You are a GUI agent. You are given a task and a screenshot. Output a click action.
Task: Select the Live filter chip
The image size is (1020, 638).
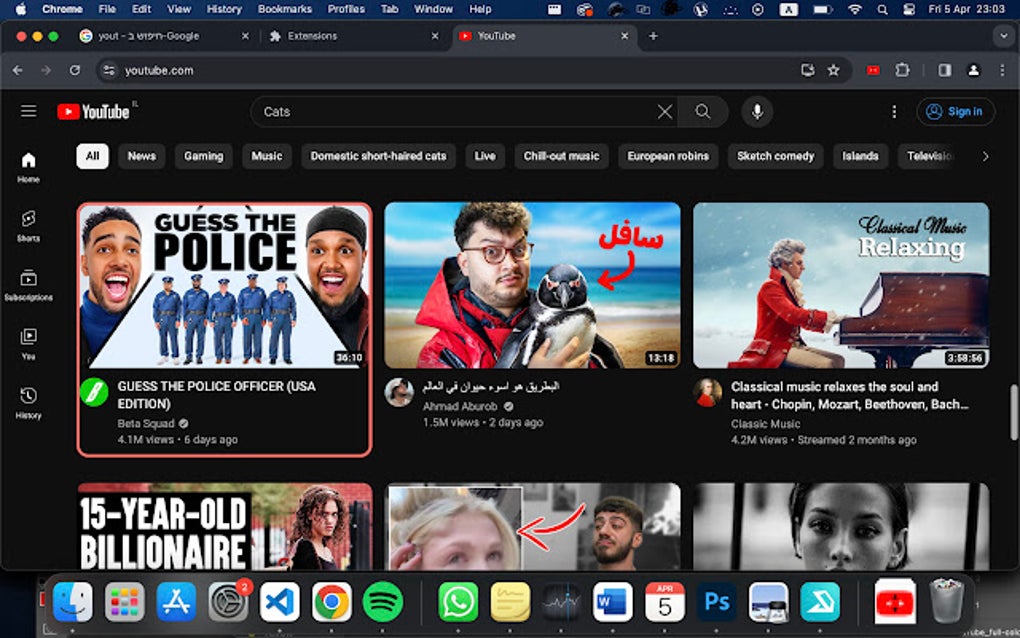point(485,156)
